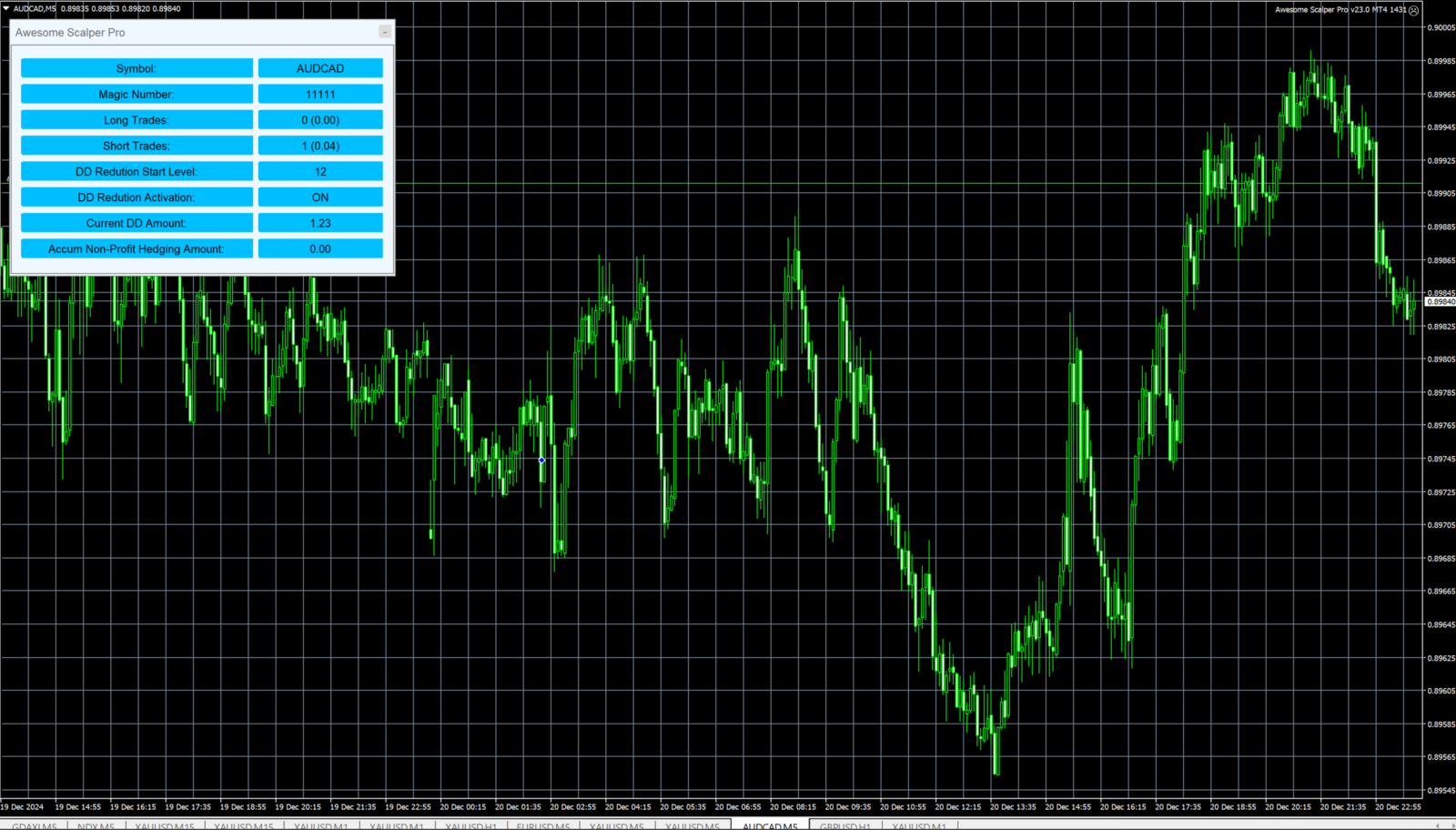Click the 0.90005 price scale label
Viewport: 1456px width, 830px height.
pos(1441,28)
